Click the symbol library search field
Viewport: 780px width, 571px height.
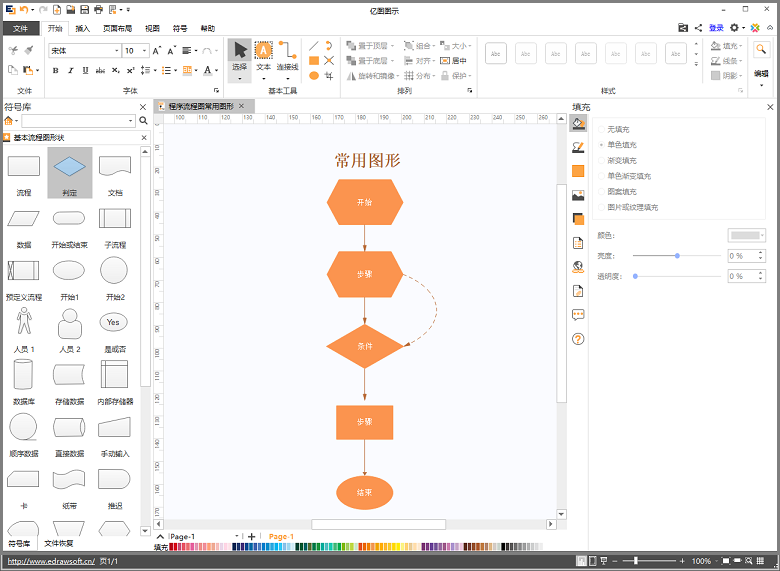(74, 120)
